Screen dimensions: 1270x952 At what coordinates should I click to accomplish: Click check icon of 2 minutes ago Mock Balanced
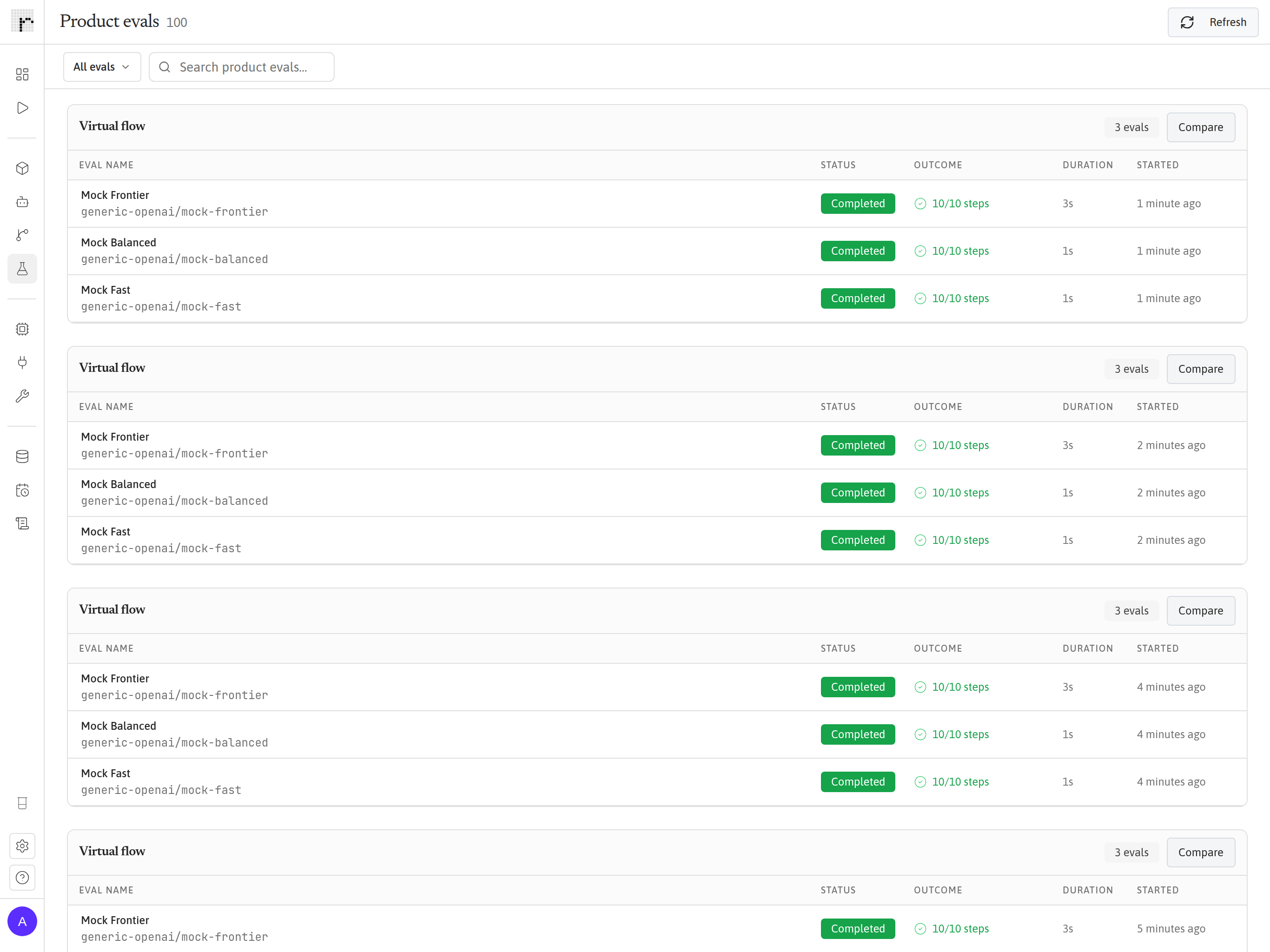tap(920, 493)
